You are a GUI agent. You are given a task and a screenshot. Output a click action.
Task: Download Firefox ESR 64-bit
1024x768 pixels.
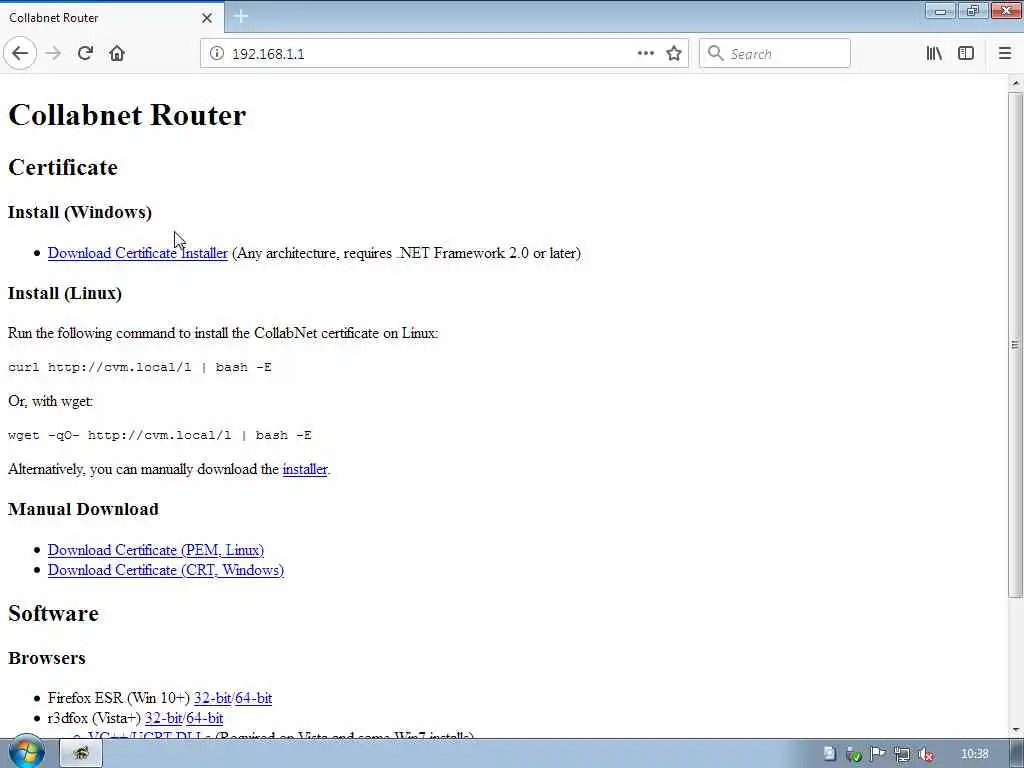click(x=253, y=698)
